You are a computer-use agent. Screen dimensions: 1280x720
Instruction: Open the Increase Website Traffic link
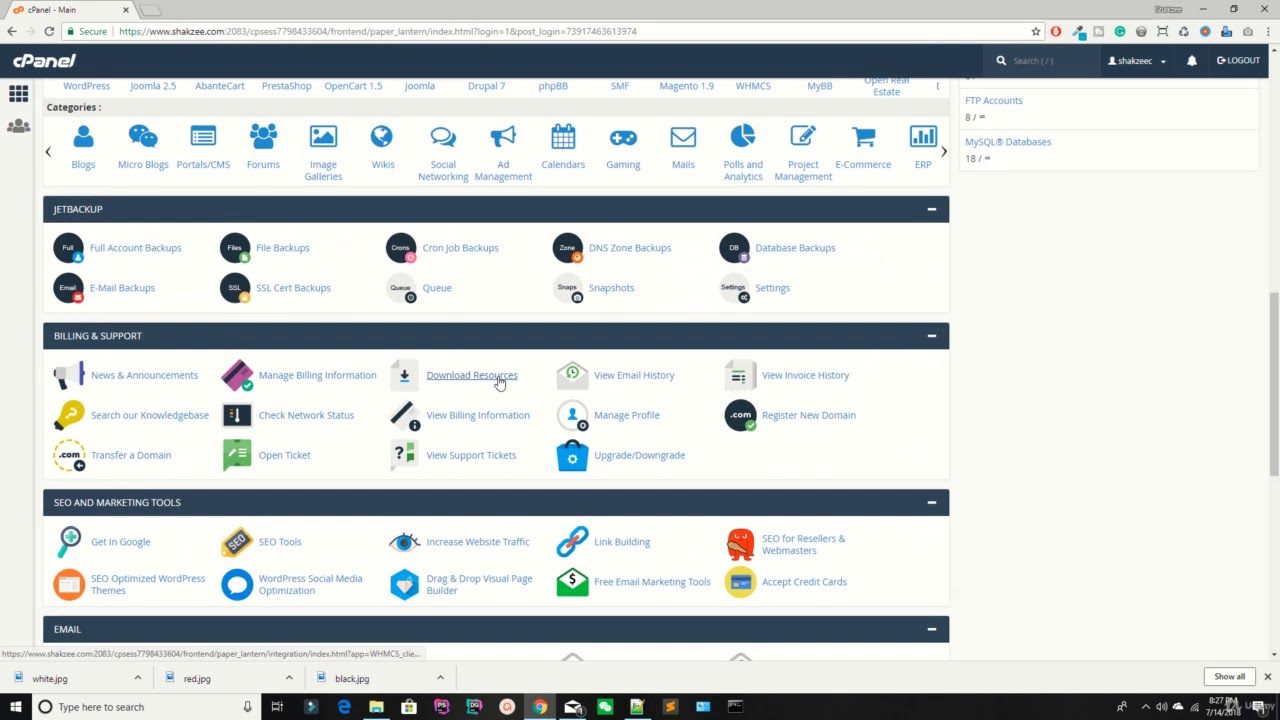tap(478, 542)
